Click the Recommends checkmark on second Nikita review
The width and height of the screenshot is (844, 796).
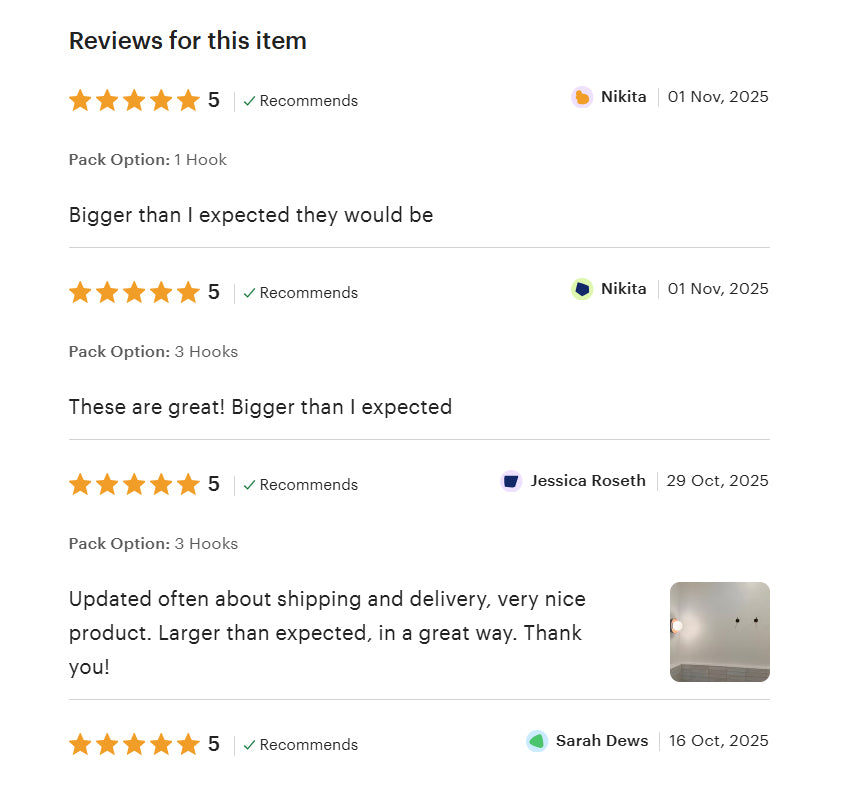(x=250, y=293)
